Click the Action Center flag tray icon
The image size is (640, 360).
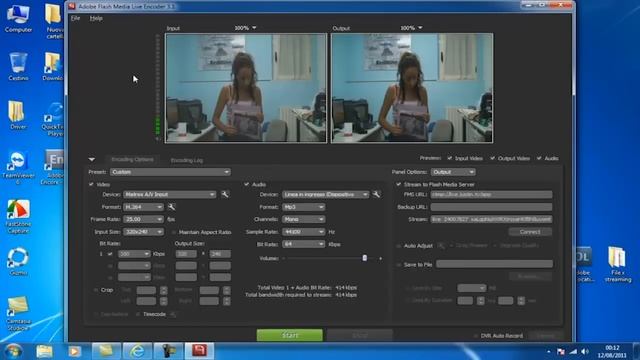561,351
